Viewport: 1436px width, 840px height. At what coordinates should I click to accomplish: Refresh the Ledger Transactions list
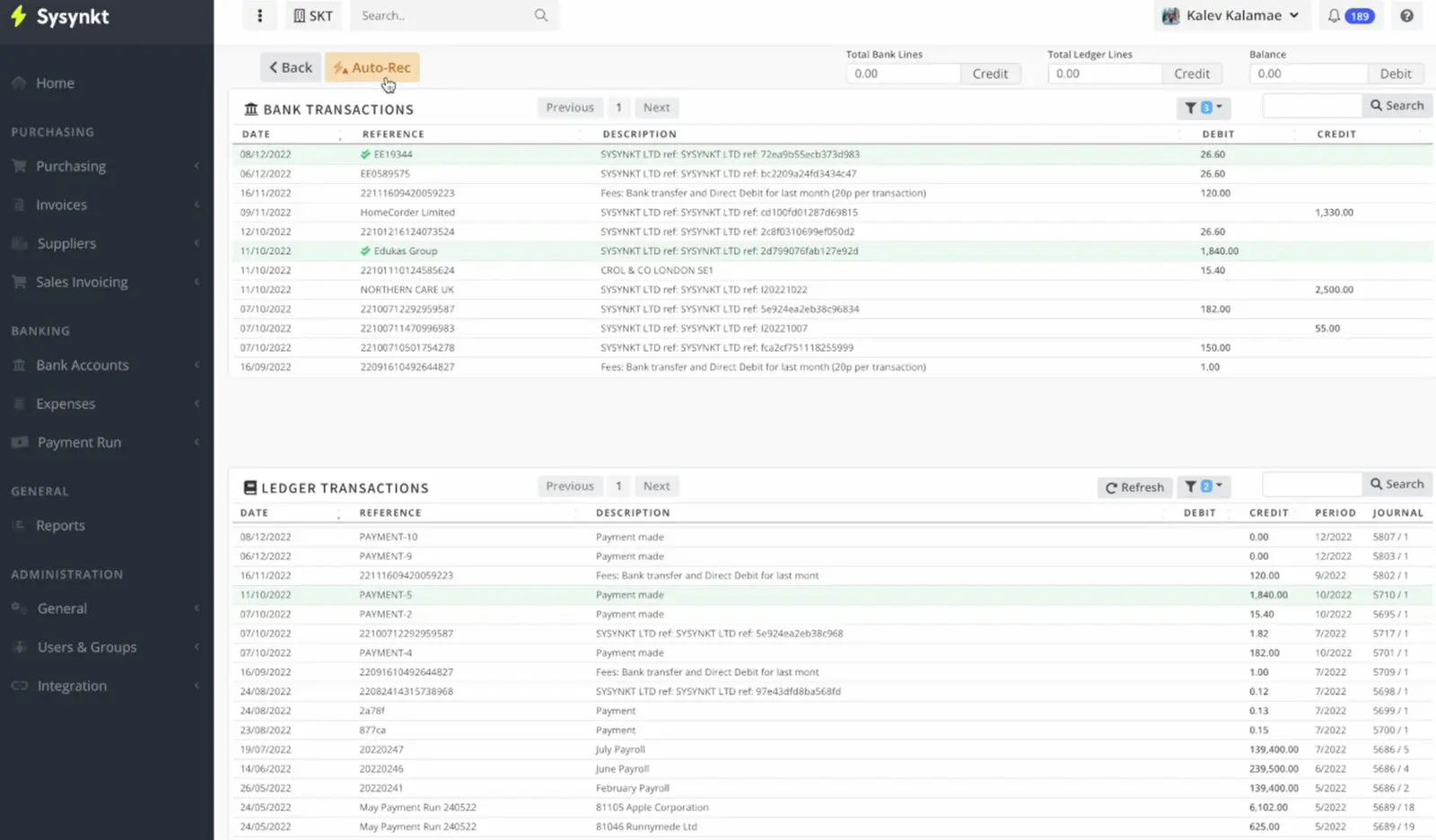click(1134, 487)
